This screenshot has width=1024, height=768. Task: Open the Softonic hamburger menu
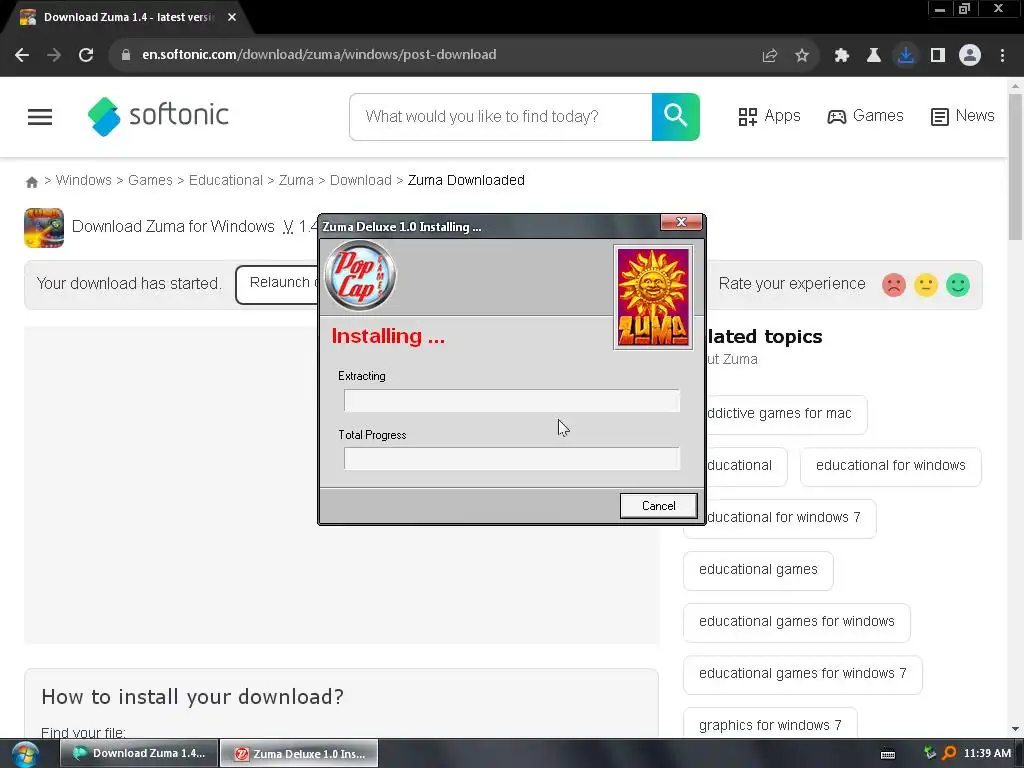[40, 117]
